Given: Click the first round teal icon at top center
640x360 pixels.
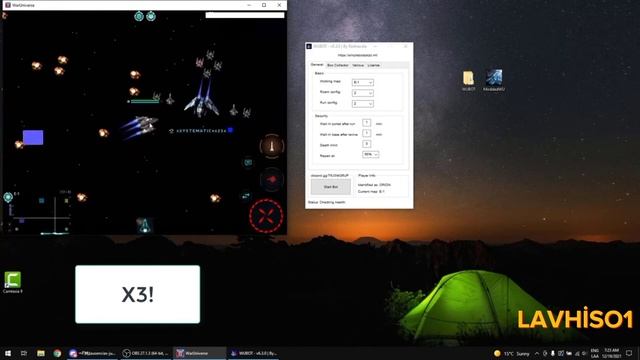Looking at the screenshot, I should coord(139,16).
